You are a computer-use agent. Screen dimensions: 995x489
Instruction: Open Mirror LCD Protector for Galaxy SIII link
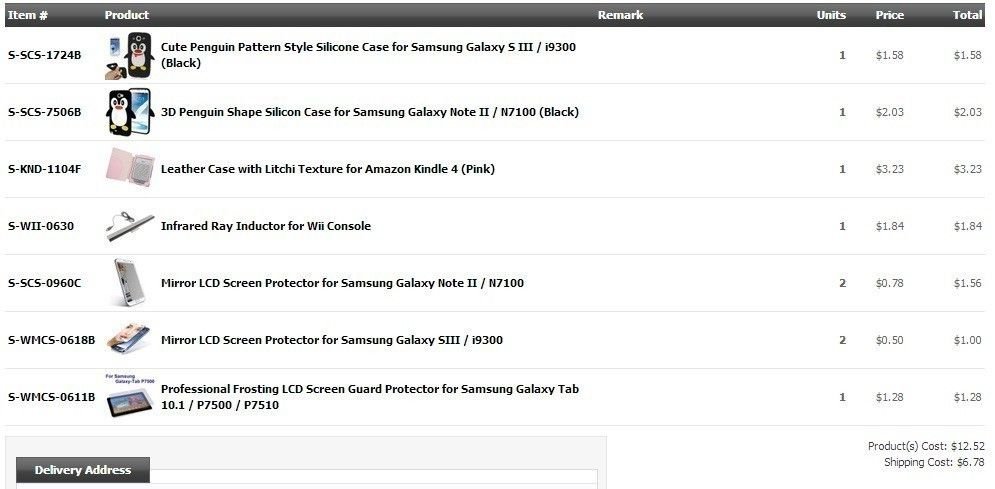pos(331,341)
